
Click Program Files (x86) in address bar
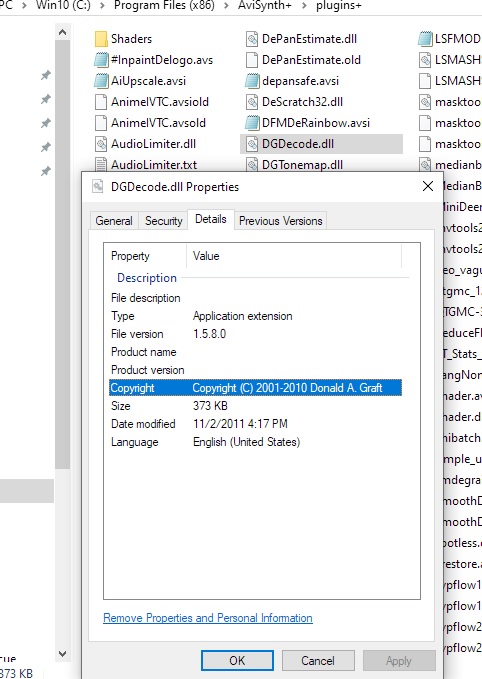tap(164, 6)
